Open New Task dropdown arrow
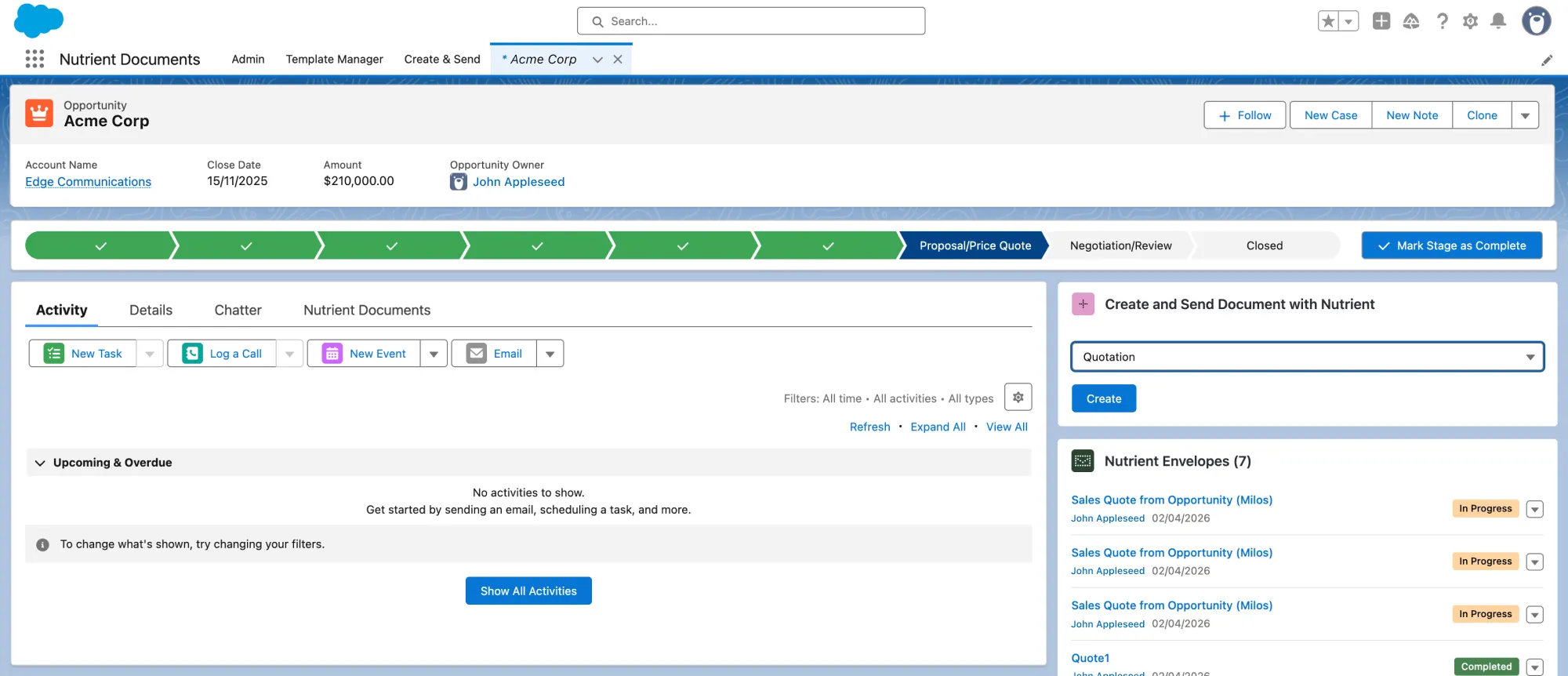The height and width of the screenshot is (676, 1568). 150,354
